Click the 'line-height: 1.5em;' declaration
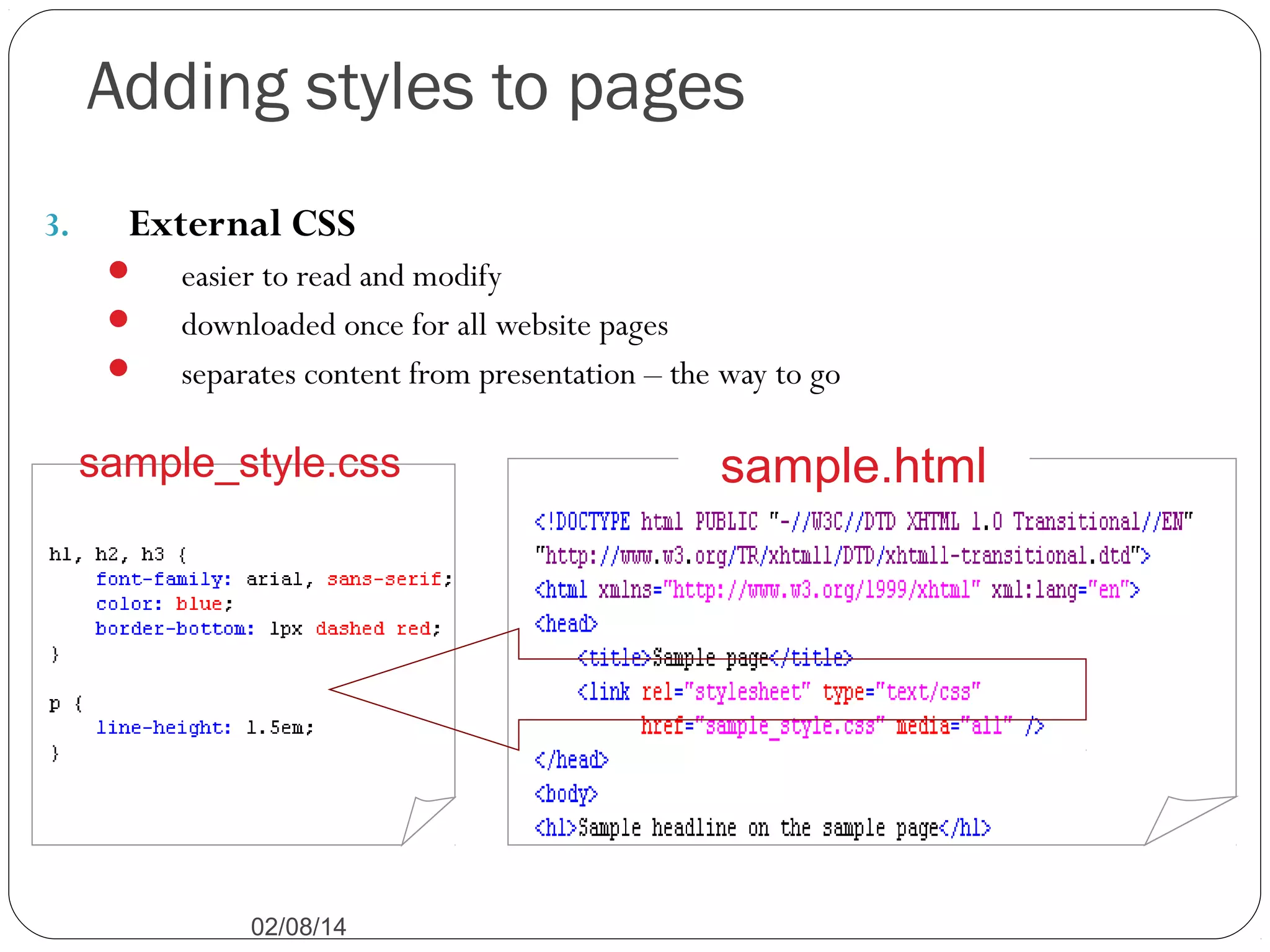The width and height of the screenshot is (1270, 952). pos(205,728)
